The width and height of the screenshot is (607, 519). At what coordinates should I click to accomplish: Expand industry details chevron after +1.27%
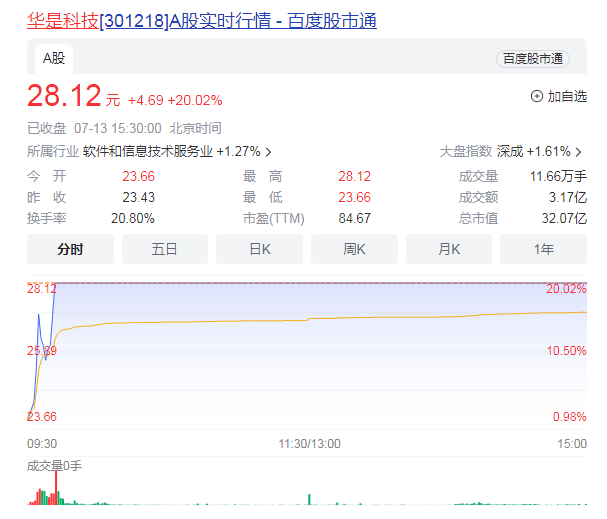[x=269, y=152]
